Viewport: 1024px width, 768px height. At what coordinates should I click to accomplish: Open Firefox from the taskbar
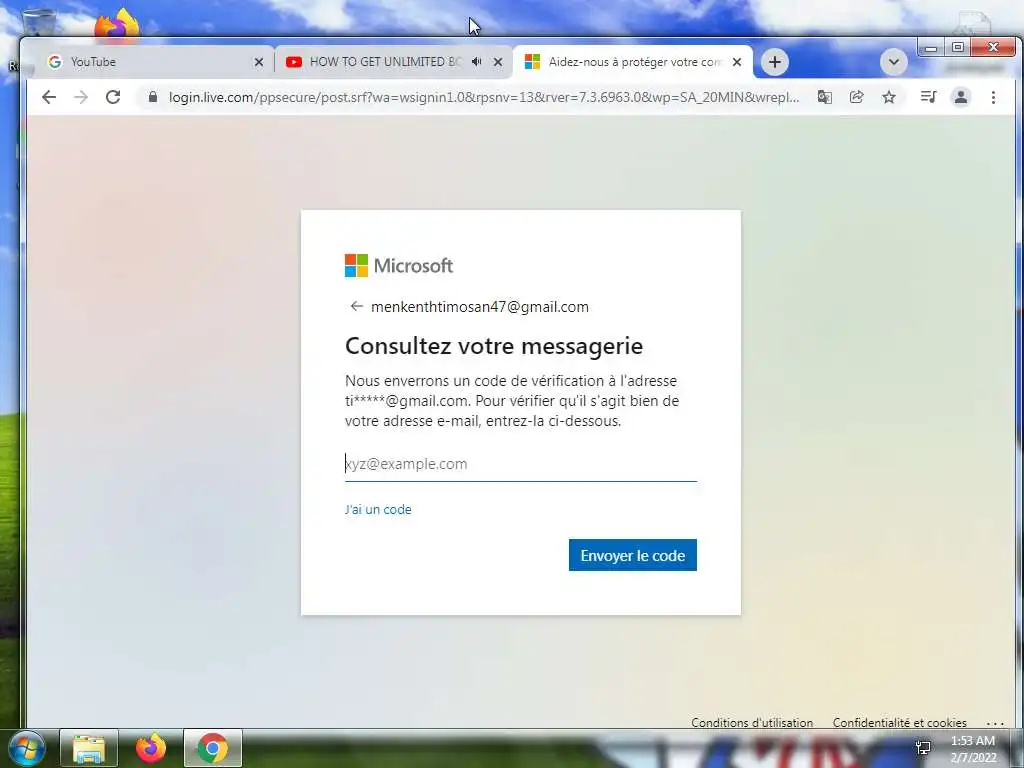[x=151, y=749]
